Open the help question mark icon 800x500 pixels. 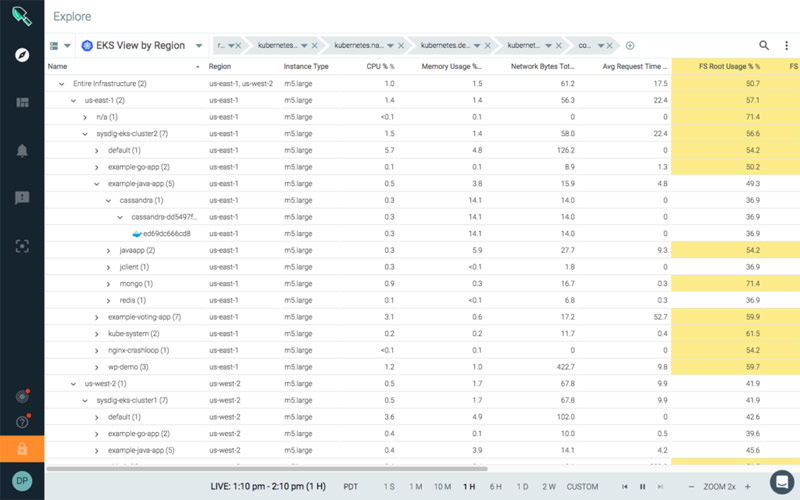tap(22, 422)
